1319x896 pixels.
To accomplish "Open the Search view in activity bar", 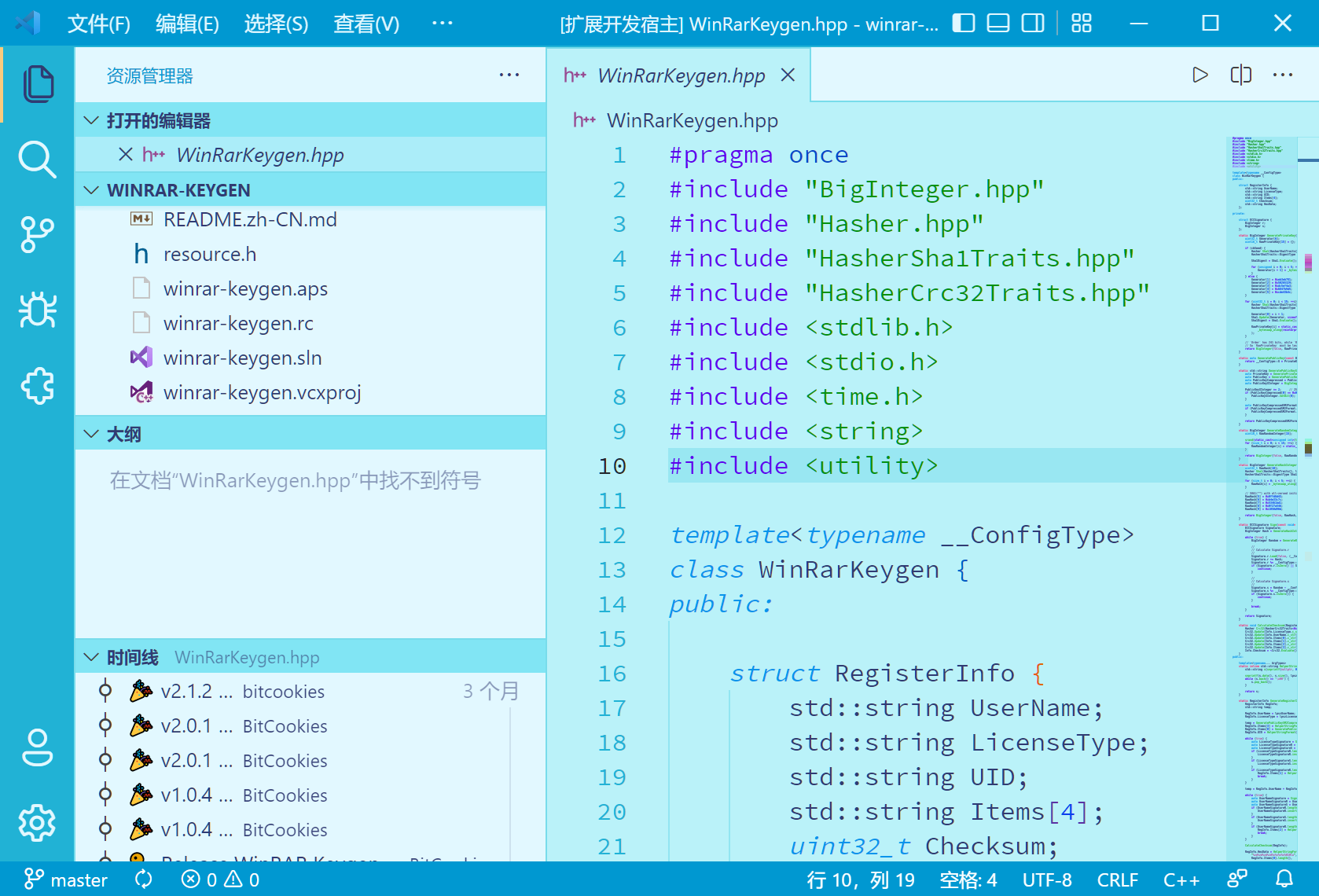I will [38, 160].
